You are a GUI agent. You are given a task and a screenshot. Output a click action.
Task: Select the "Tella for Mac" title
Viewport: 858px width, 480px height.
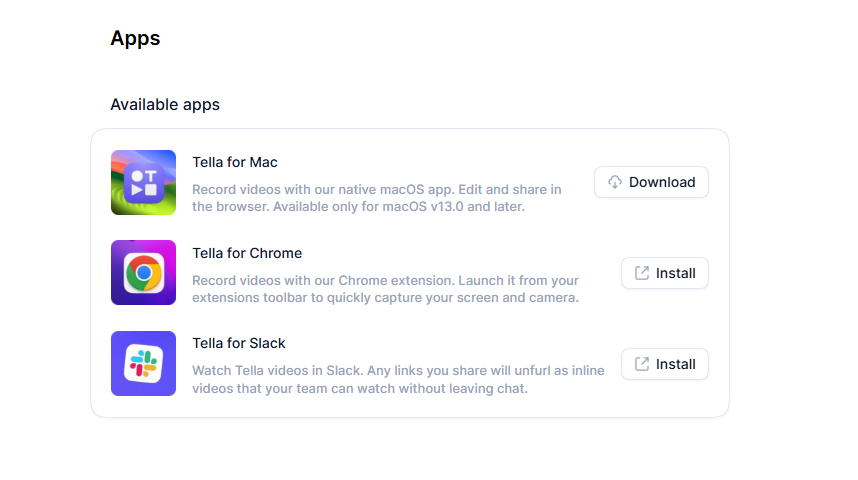[x=235, y=162]
